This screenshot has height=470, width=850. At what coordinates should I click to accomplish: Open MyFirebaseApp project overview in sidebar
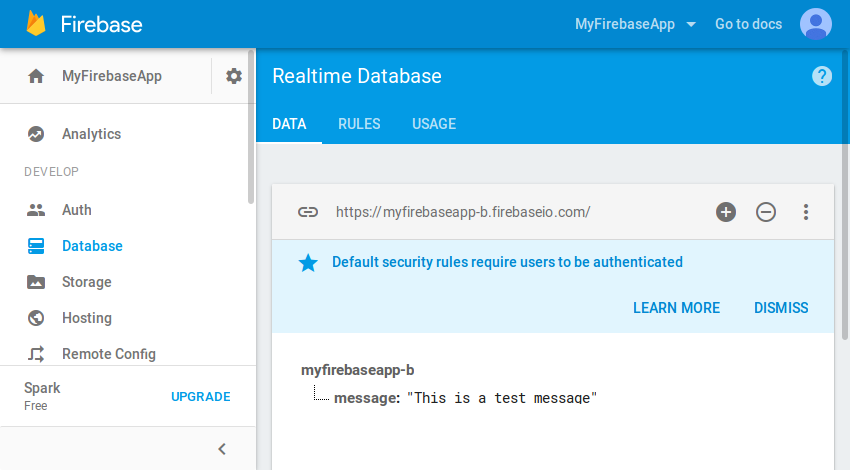[112, 76]
